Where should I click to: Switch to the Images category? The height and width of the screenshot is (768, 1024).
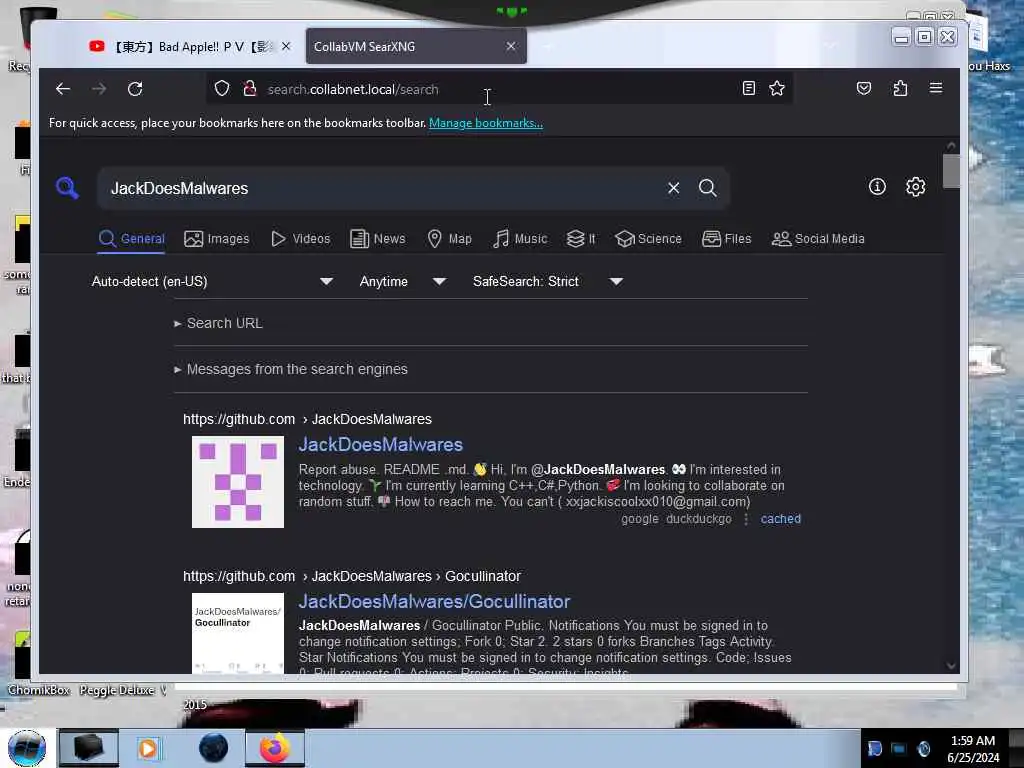coord(217,239)
